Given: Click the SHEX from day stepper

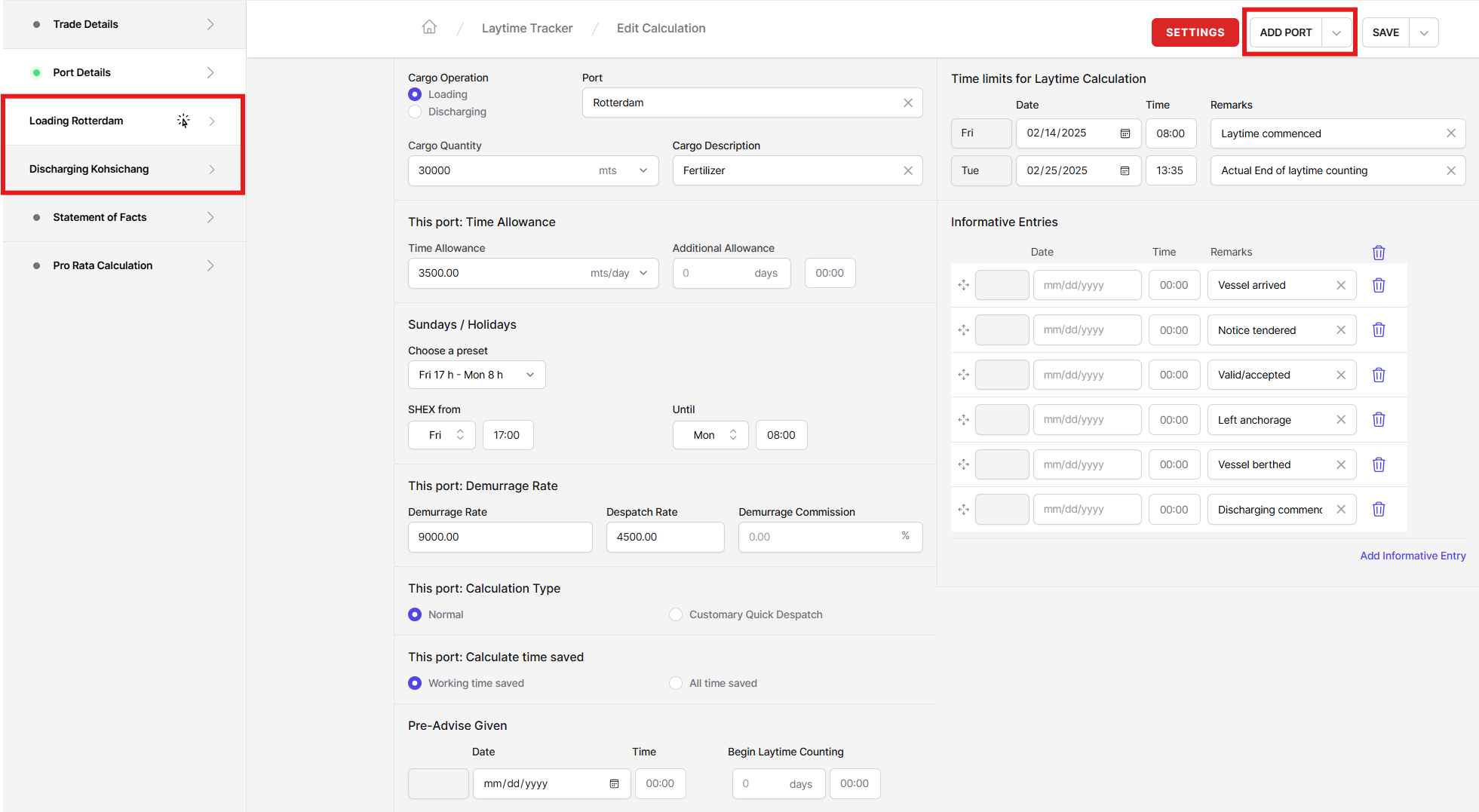Looking at the screenshot, I should pyautogui.click(x=459, y=435).
